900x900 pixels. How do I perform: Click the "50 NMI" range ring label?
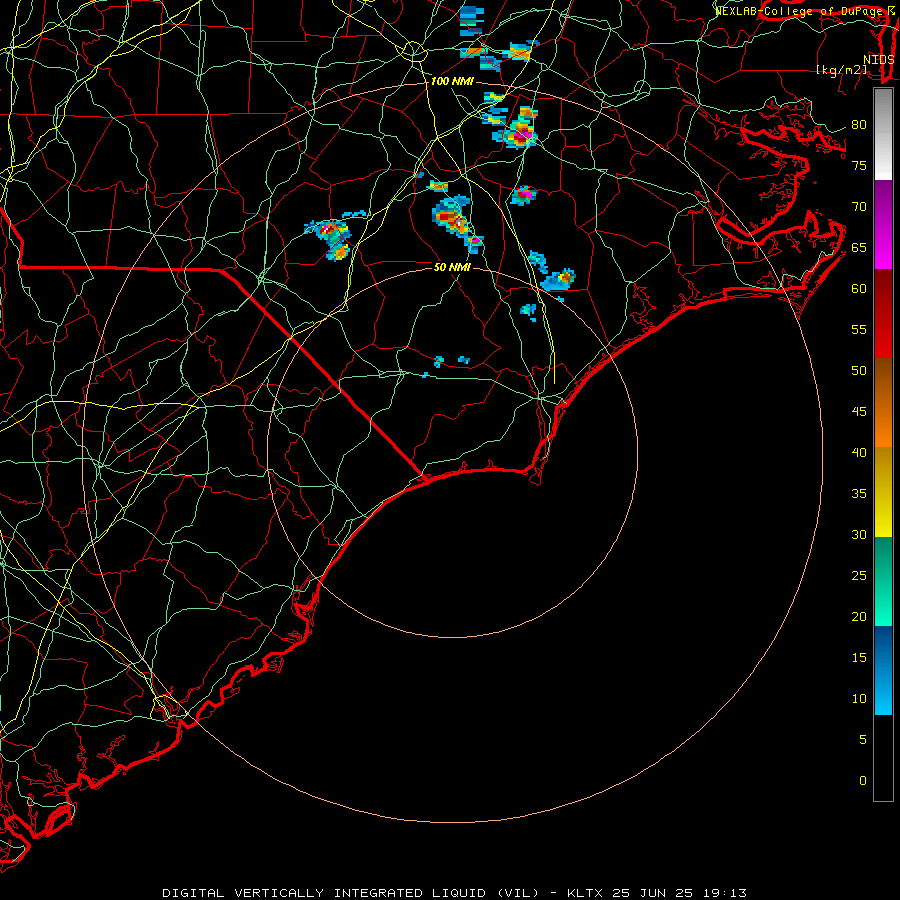tap(452, 267)
